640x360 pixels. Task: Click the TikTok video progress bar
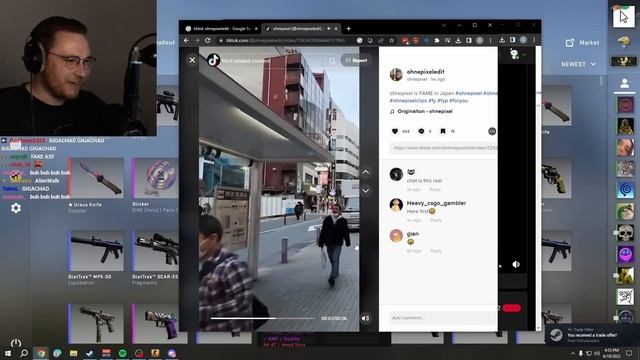click(263, 318)
